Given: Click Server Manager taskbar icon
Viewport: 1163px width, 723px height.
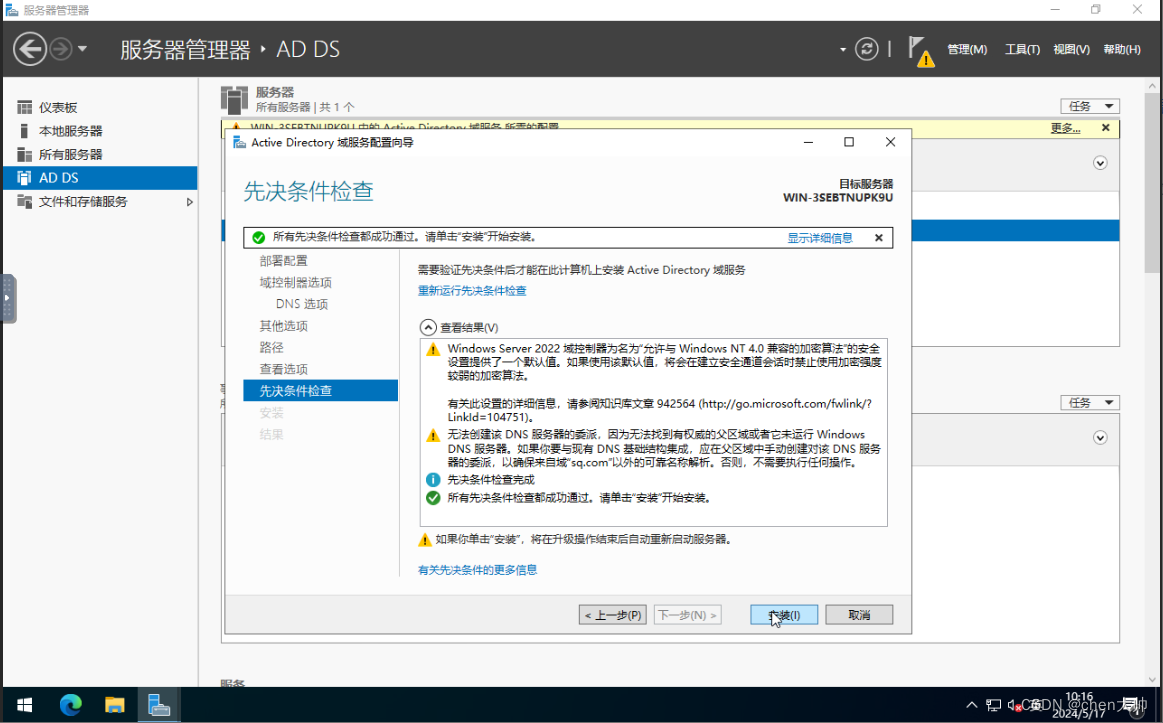Looking at the screenshot, I should coord(159,705).
